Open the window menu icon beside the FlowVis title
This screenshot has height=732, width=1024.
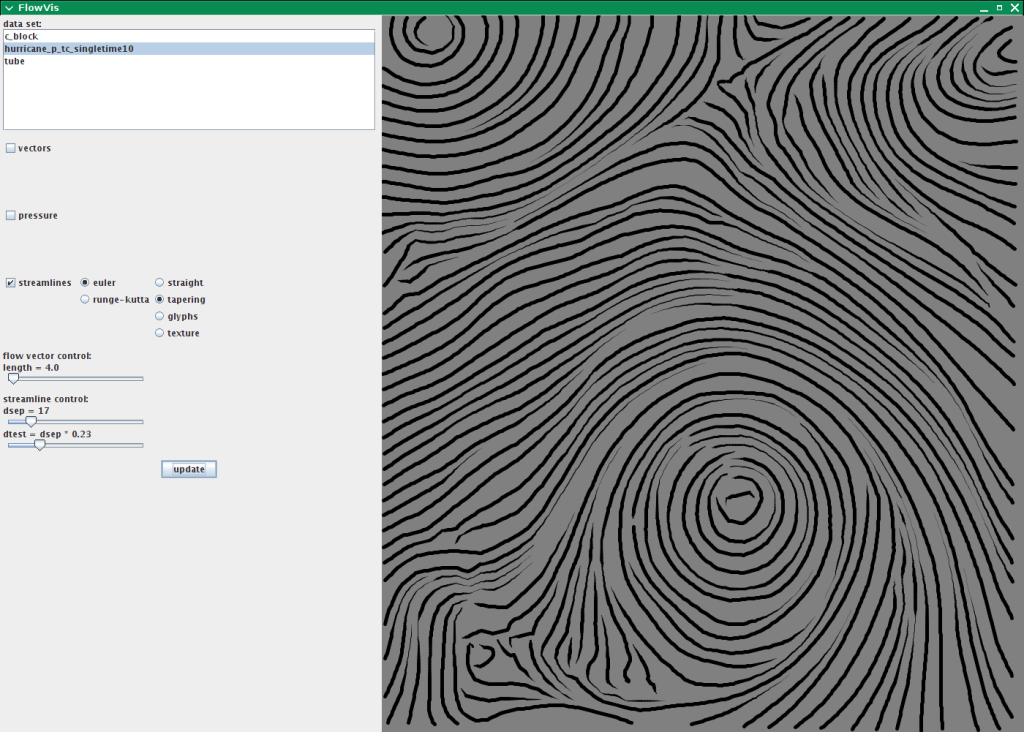point(8,7)
